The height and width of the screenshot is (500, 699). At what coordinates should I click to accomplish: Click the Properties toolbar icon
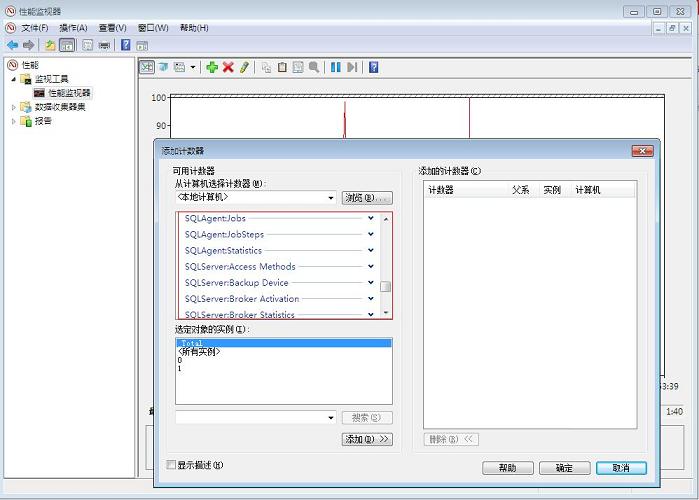tap(88, 45)
